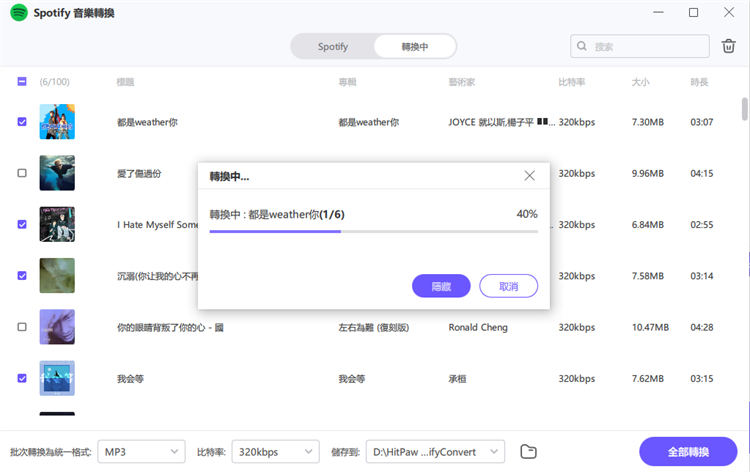Check the 你的眼睛背叛了你的心 checkbox

[22, 327]
